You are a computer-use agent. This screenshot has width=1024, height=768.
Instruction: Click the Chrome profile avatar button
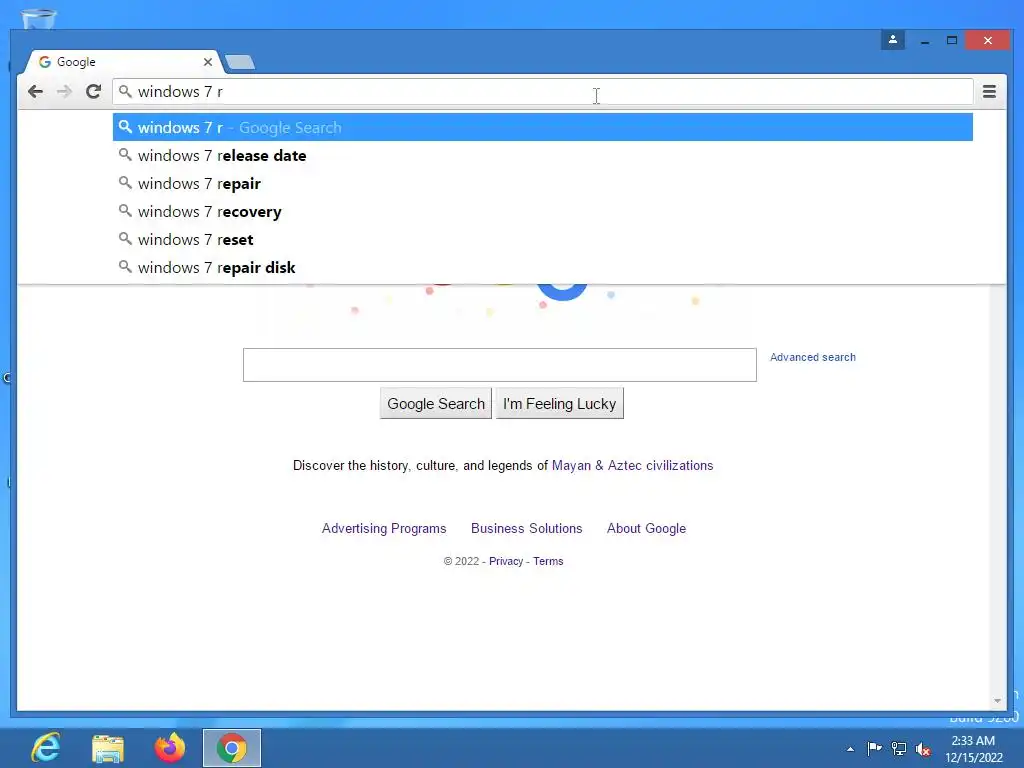[x=893, y=40]
